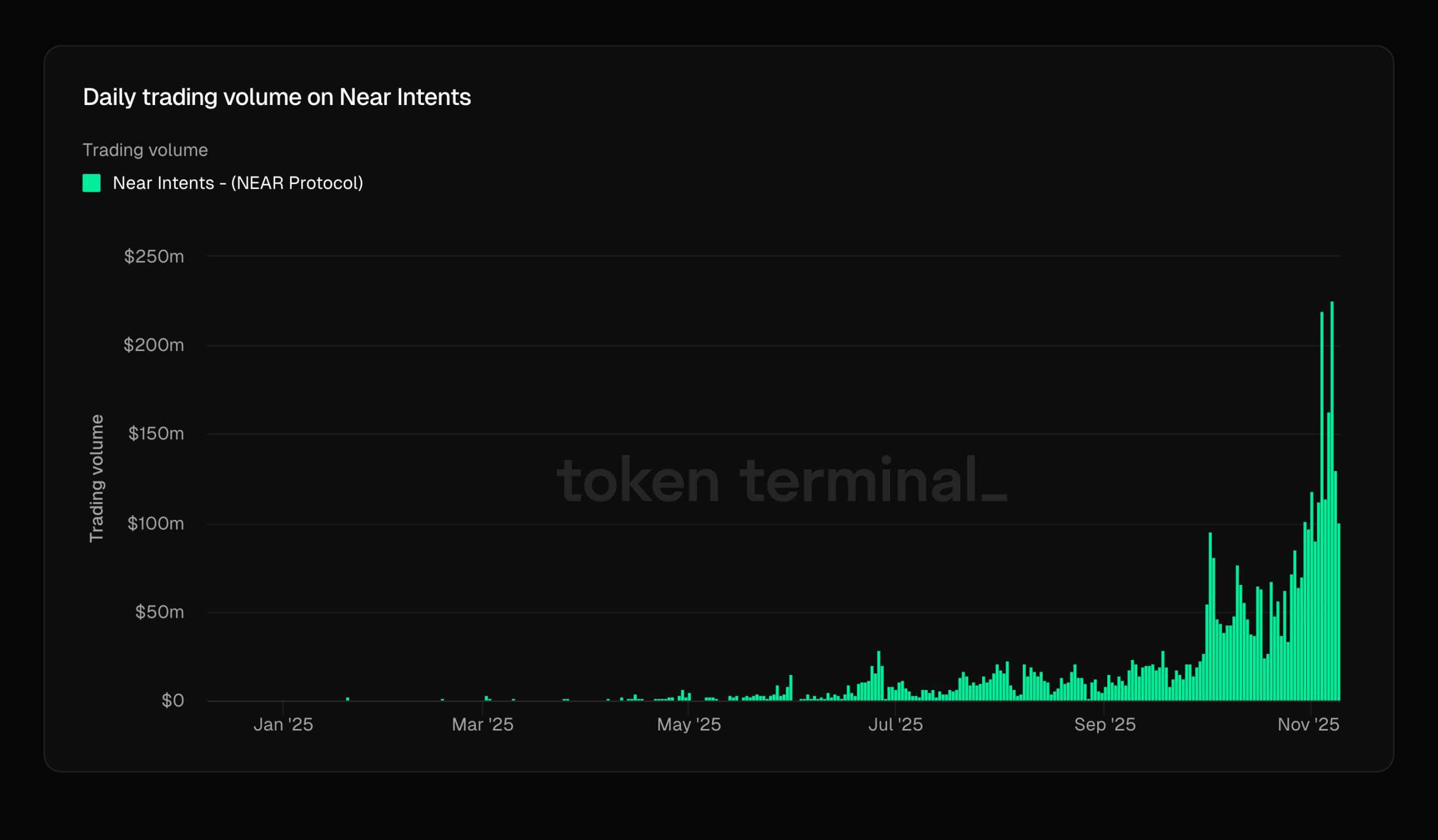Image resolution: width=1438 pixels, height=840 pixels.
Task: Click the May '25 x-axis label
Action: [689, 724]
